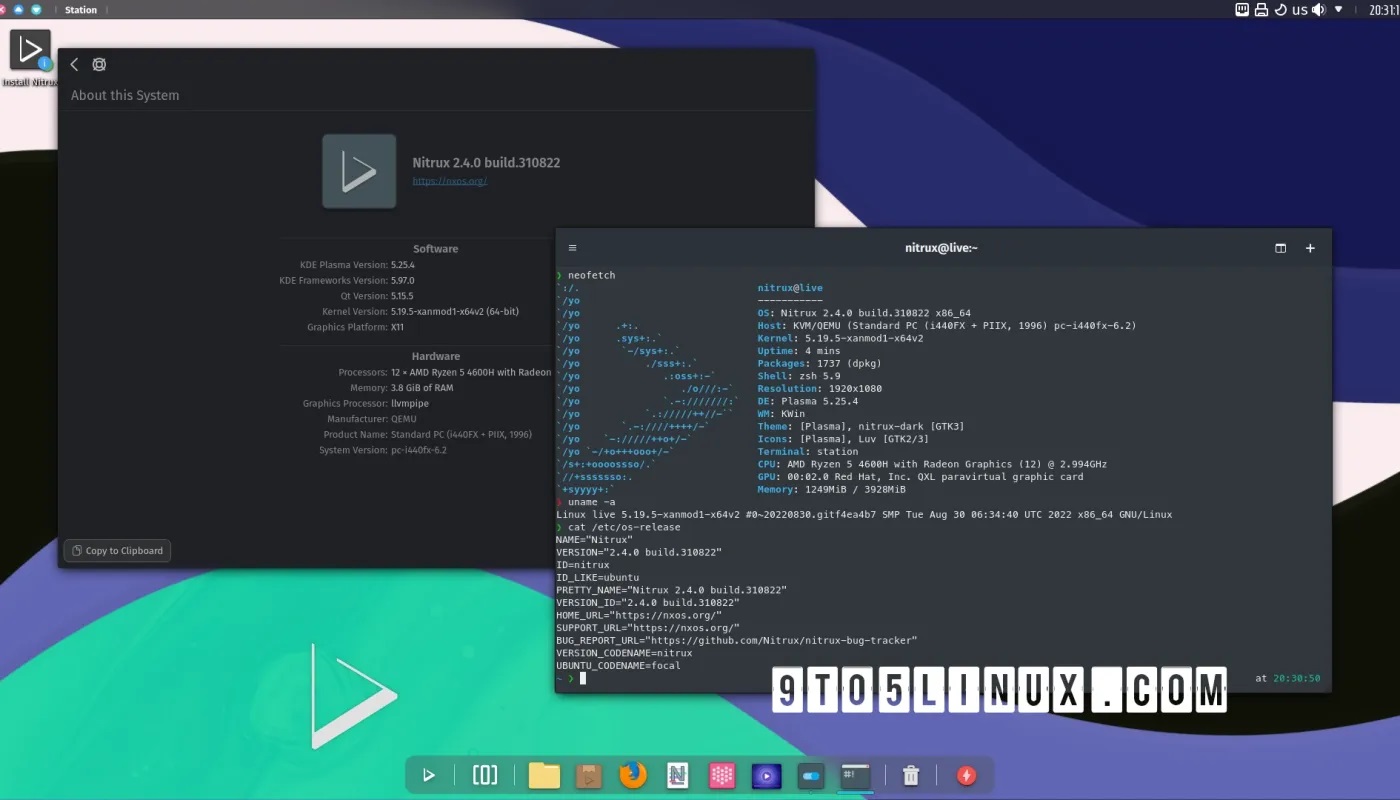The image size is (1400, 800).
Task: Open the network tray icon
Action: (1242, 10)
